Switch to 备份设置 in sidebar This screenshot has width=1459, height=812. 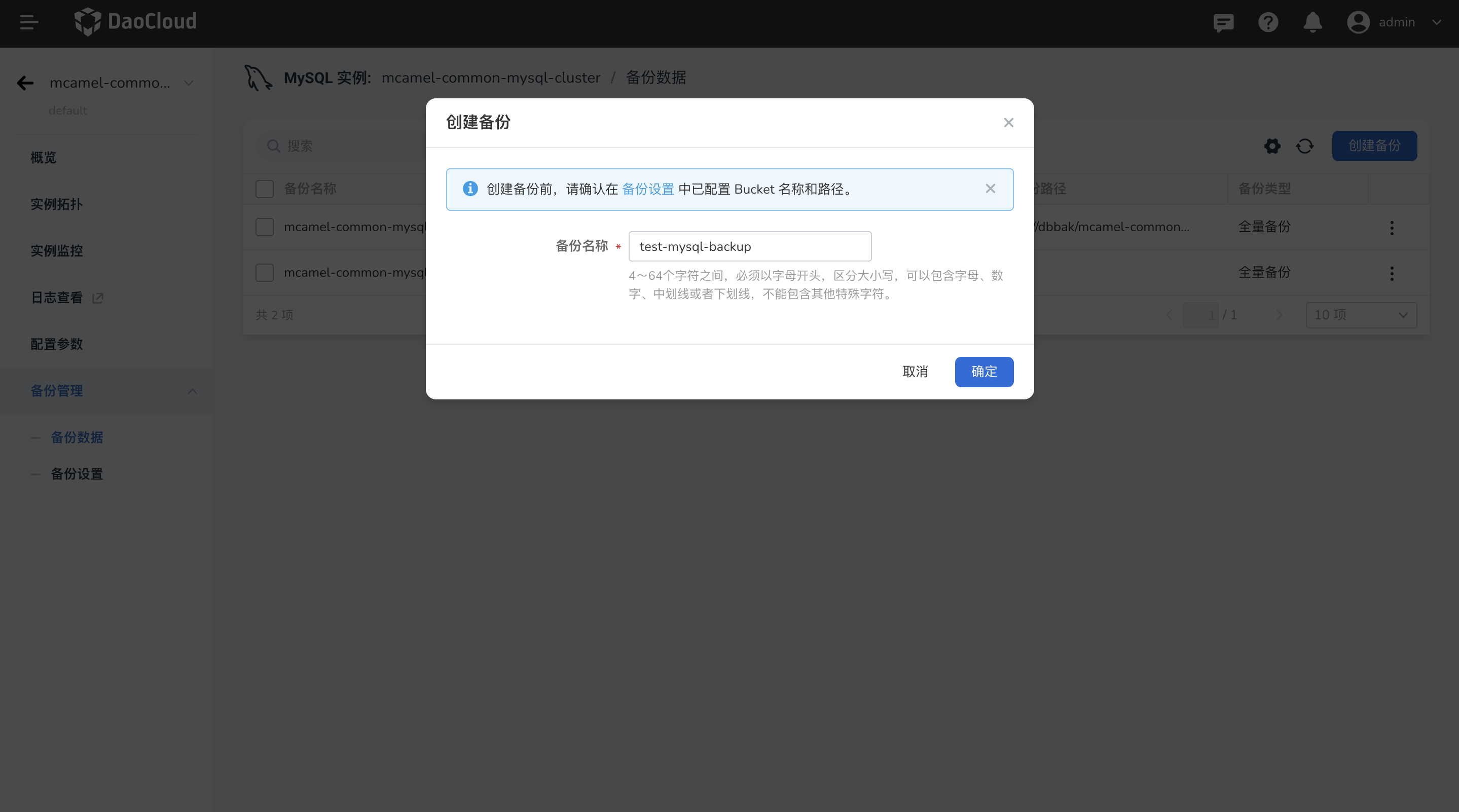pyautogui.click(x=77, y=474)
